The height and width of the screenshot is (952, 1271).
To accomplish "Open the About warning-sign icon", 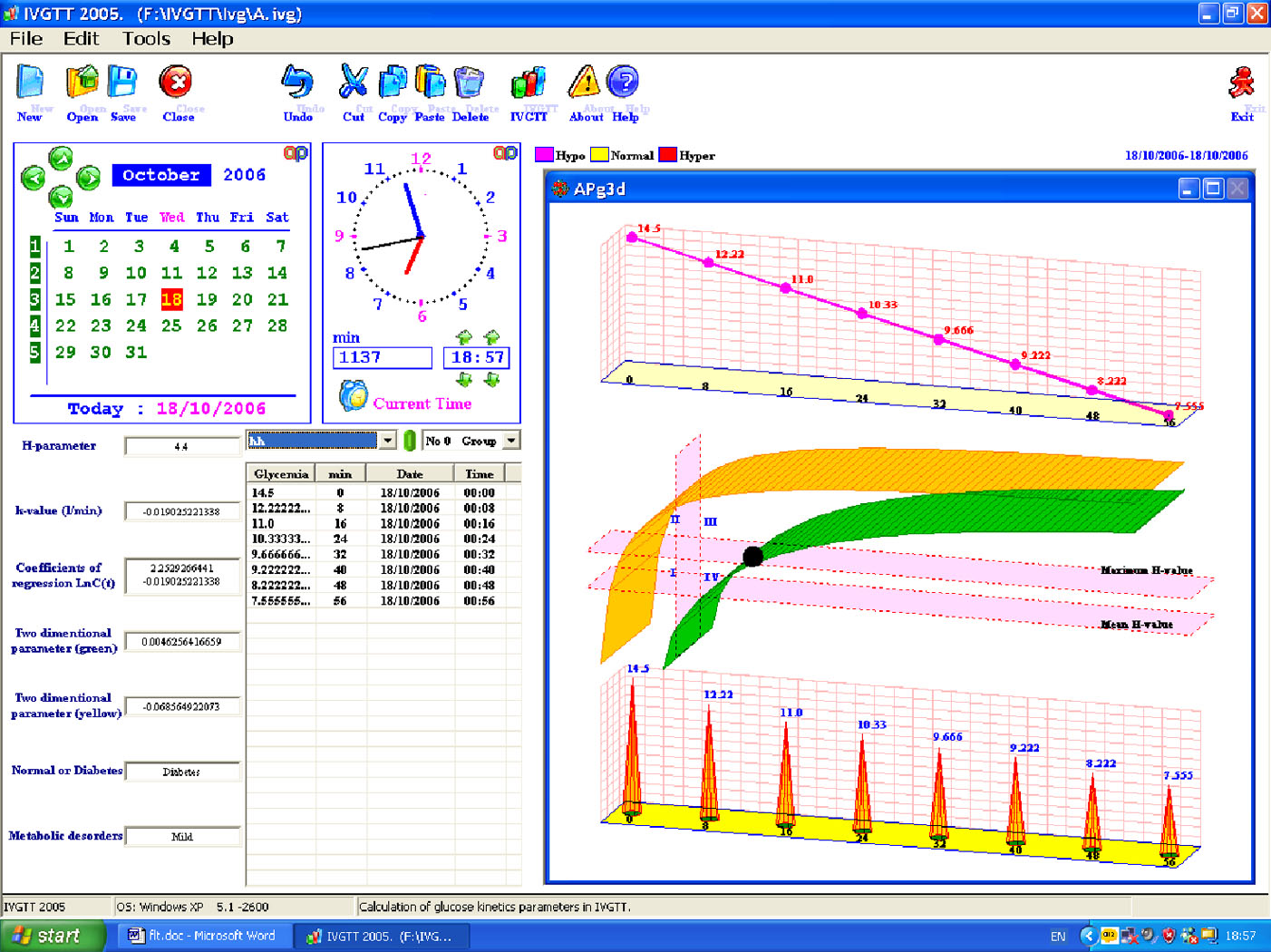I will tap(585, 83).
